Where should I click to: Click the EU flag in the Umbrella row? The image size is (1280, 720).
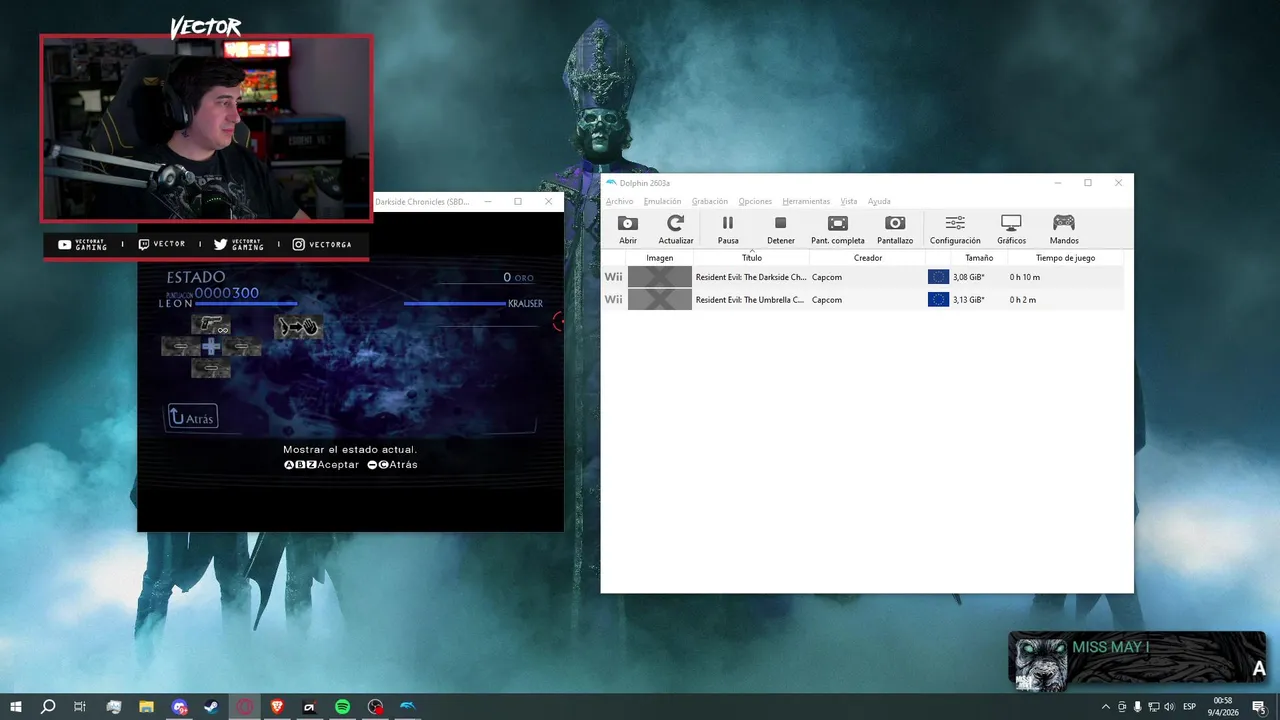[938, 299]
